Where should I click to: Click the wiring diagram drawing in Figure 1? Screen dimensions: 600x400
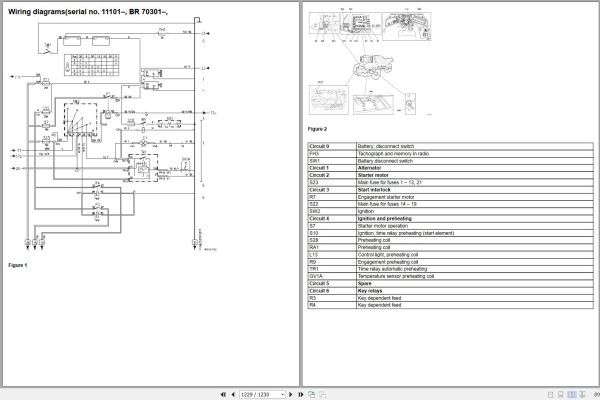(x=114, y=134)
